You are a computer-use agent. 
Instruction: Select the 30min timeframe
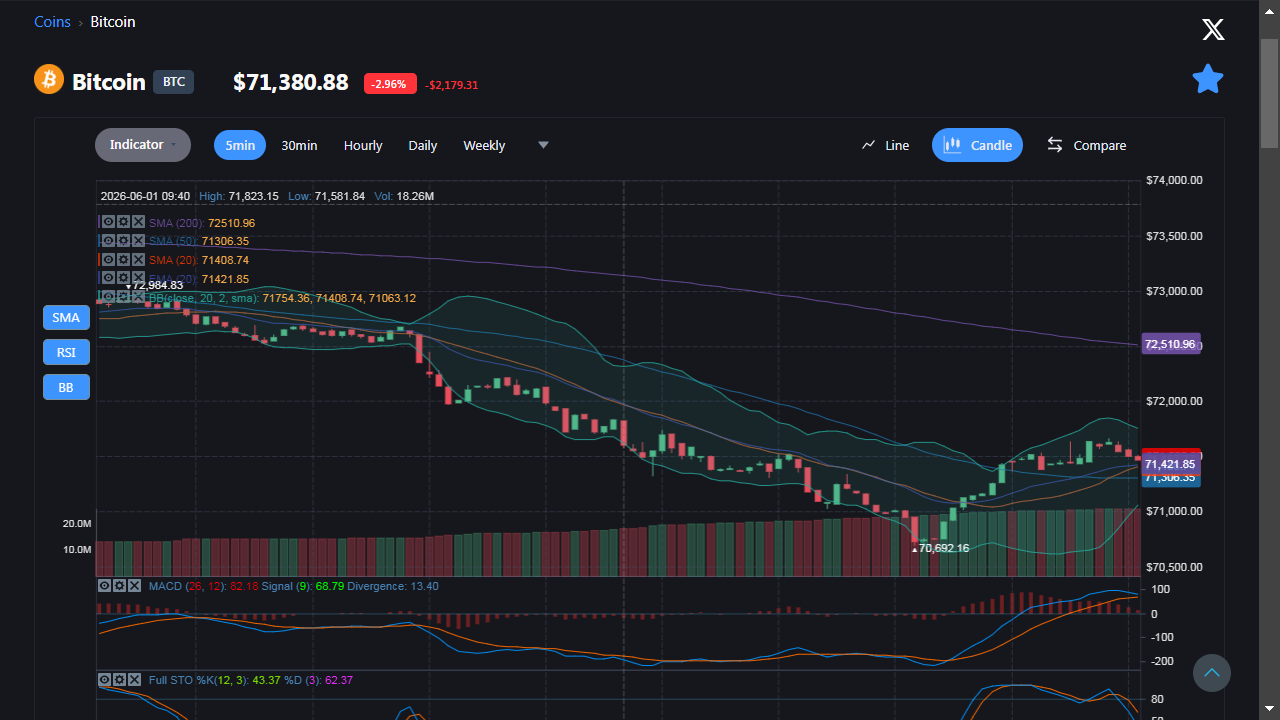pos(299,145)
